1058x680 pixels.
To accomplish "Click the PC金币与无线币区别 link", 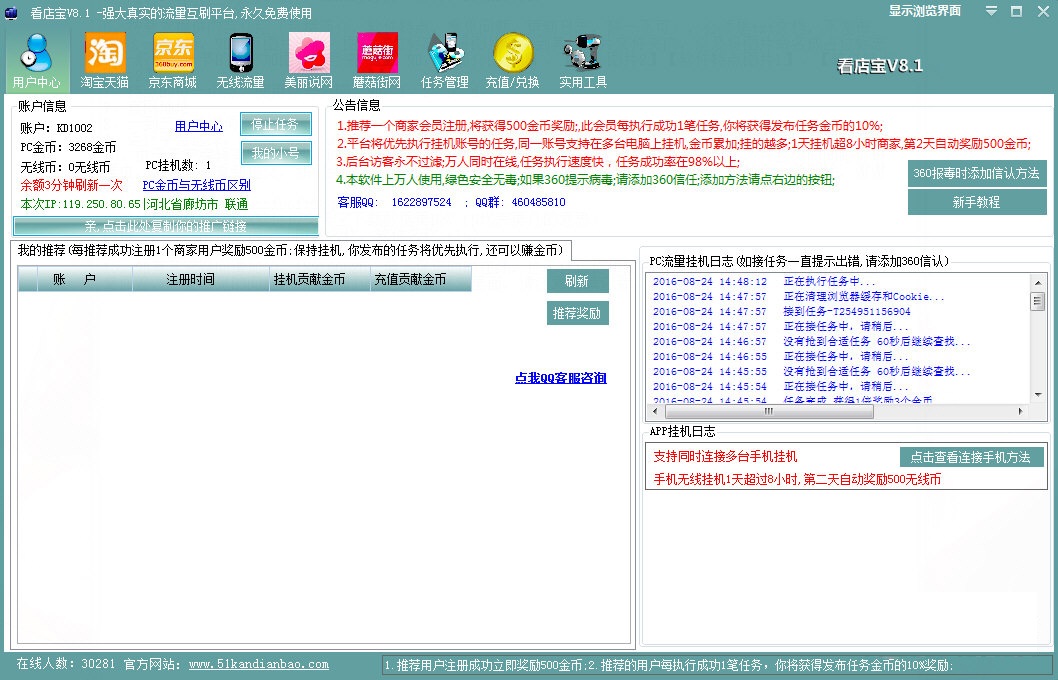I will [196, 185].
